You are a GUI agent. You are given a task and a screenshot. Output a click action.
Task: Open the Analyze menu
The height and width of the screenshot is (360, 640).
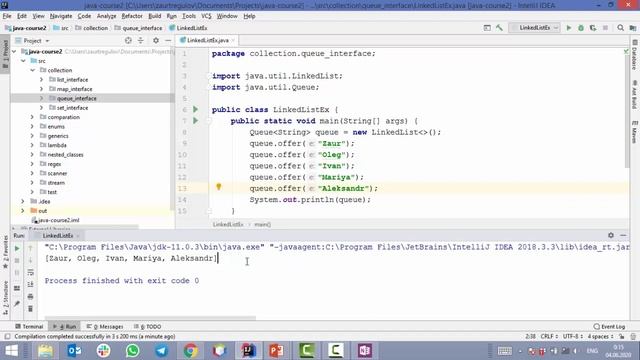(x=107, y=16)
